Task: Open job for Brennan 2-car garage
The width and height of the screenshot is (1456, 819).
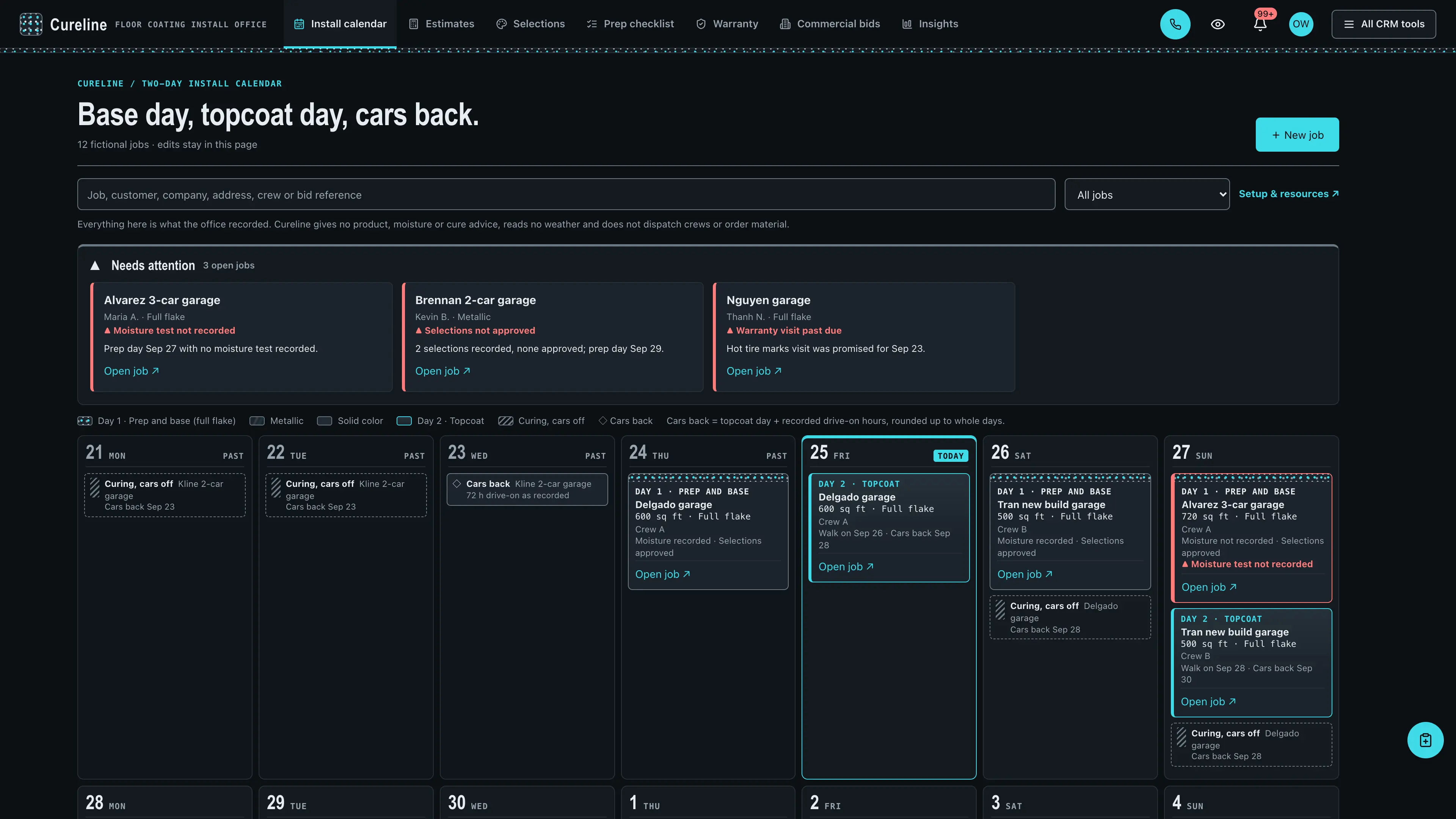Action: pos(442,371)
